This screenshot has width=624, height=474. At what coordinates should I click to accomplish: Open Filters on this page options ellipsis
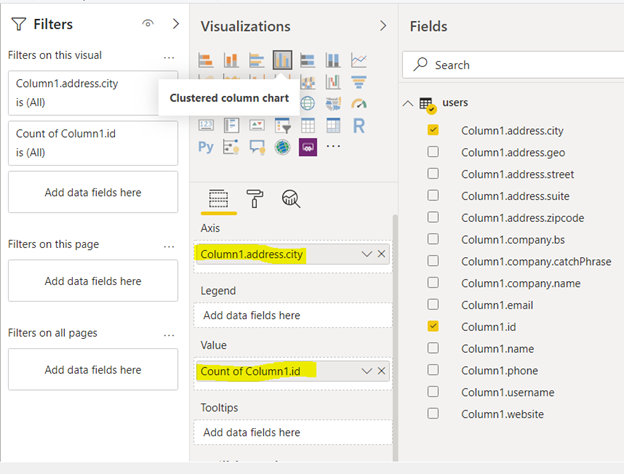pyautogui.click(x=169, y=247)
